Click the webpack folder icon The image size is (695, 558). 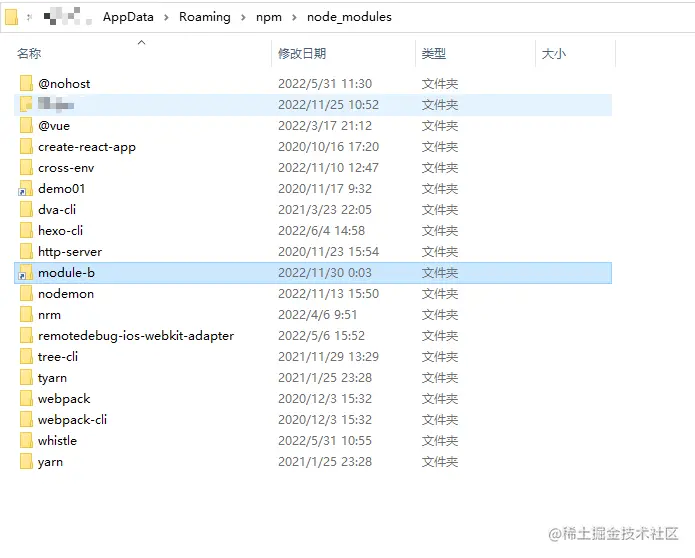(26, 398)
